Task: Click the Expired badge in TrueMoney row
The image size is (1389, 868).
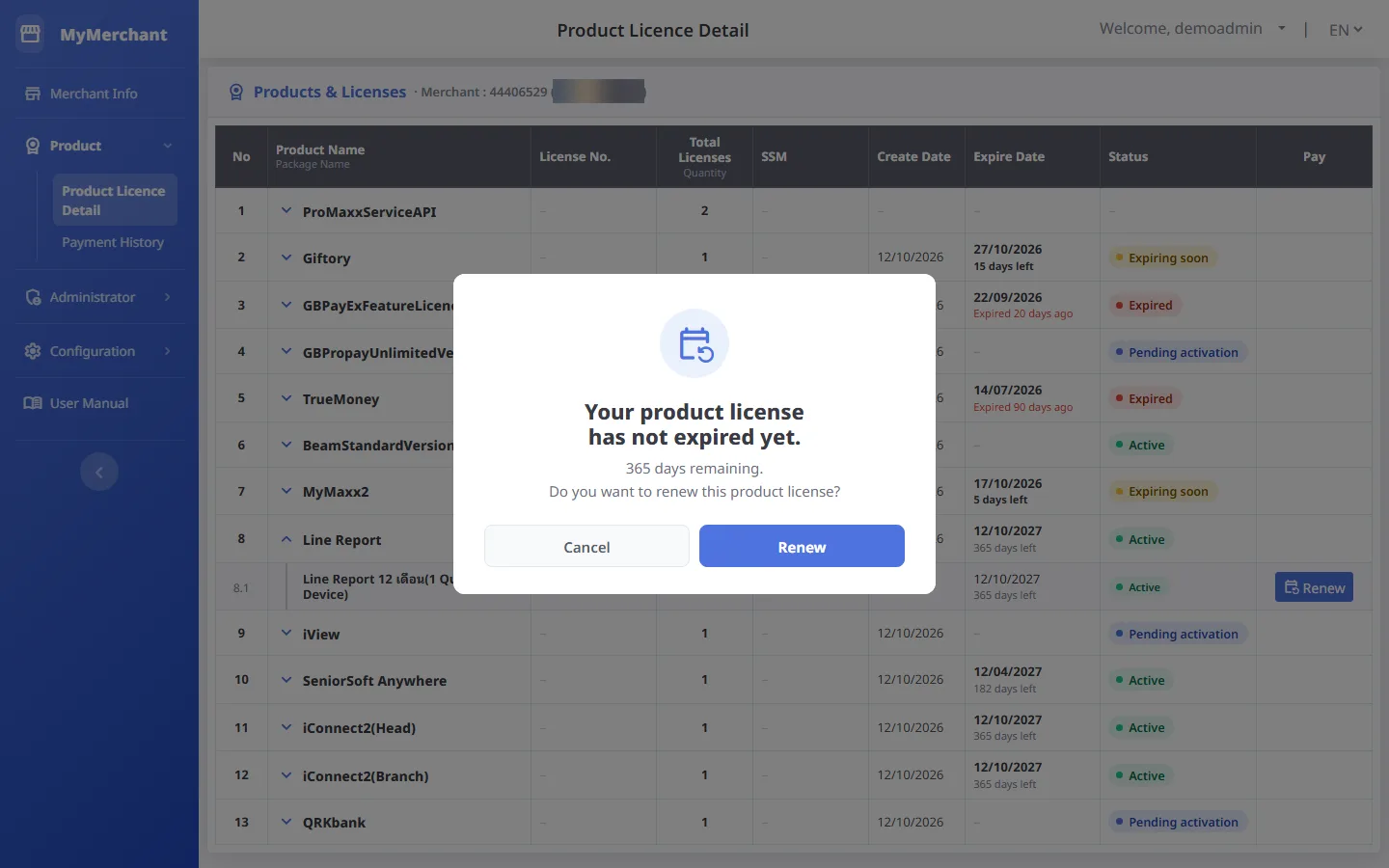Action: tap(1144, 398)
